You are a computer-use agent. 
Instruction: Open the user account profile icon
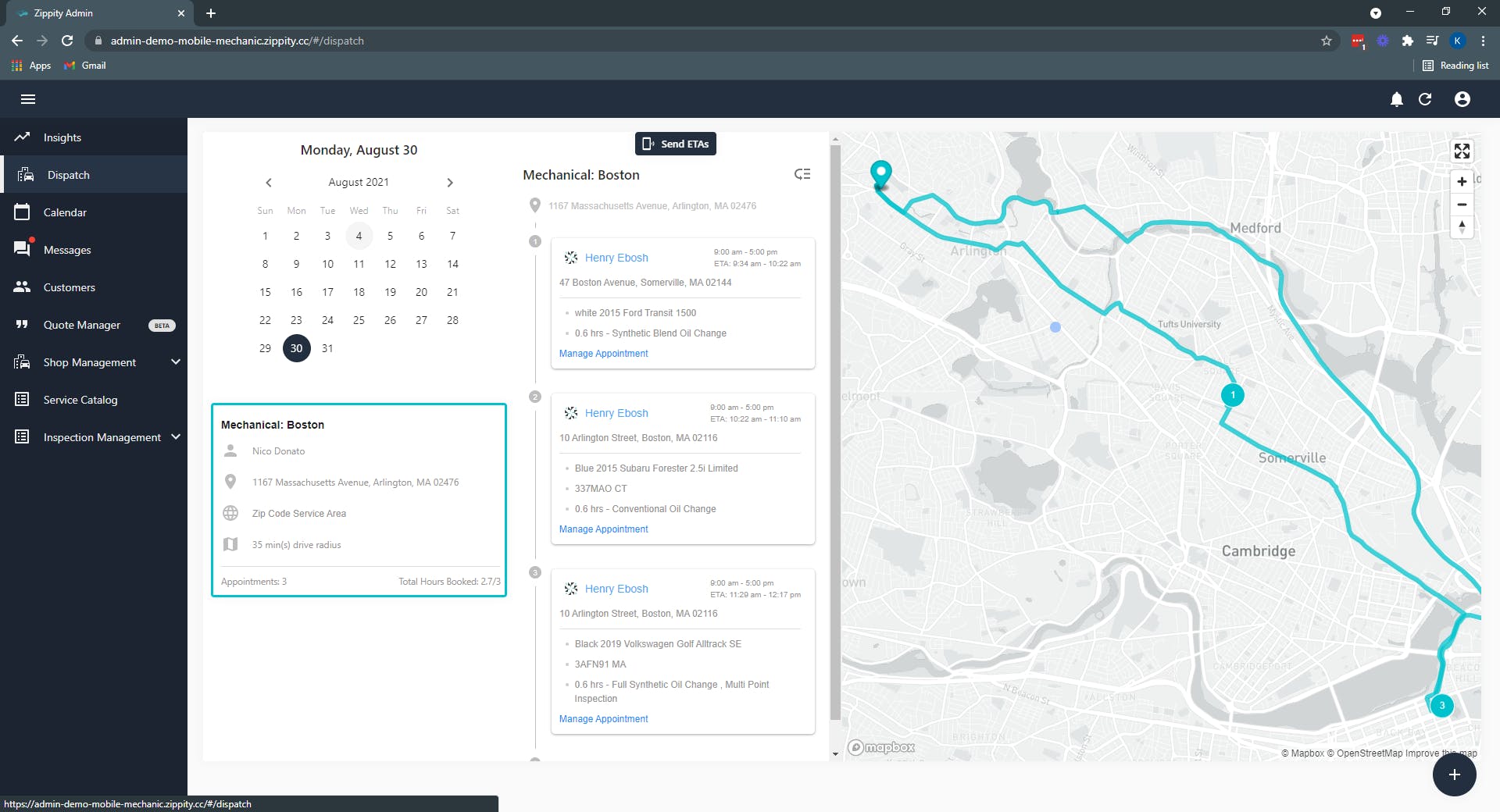tap(1462, 99)
